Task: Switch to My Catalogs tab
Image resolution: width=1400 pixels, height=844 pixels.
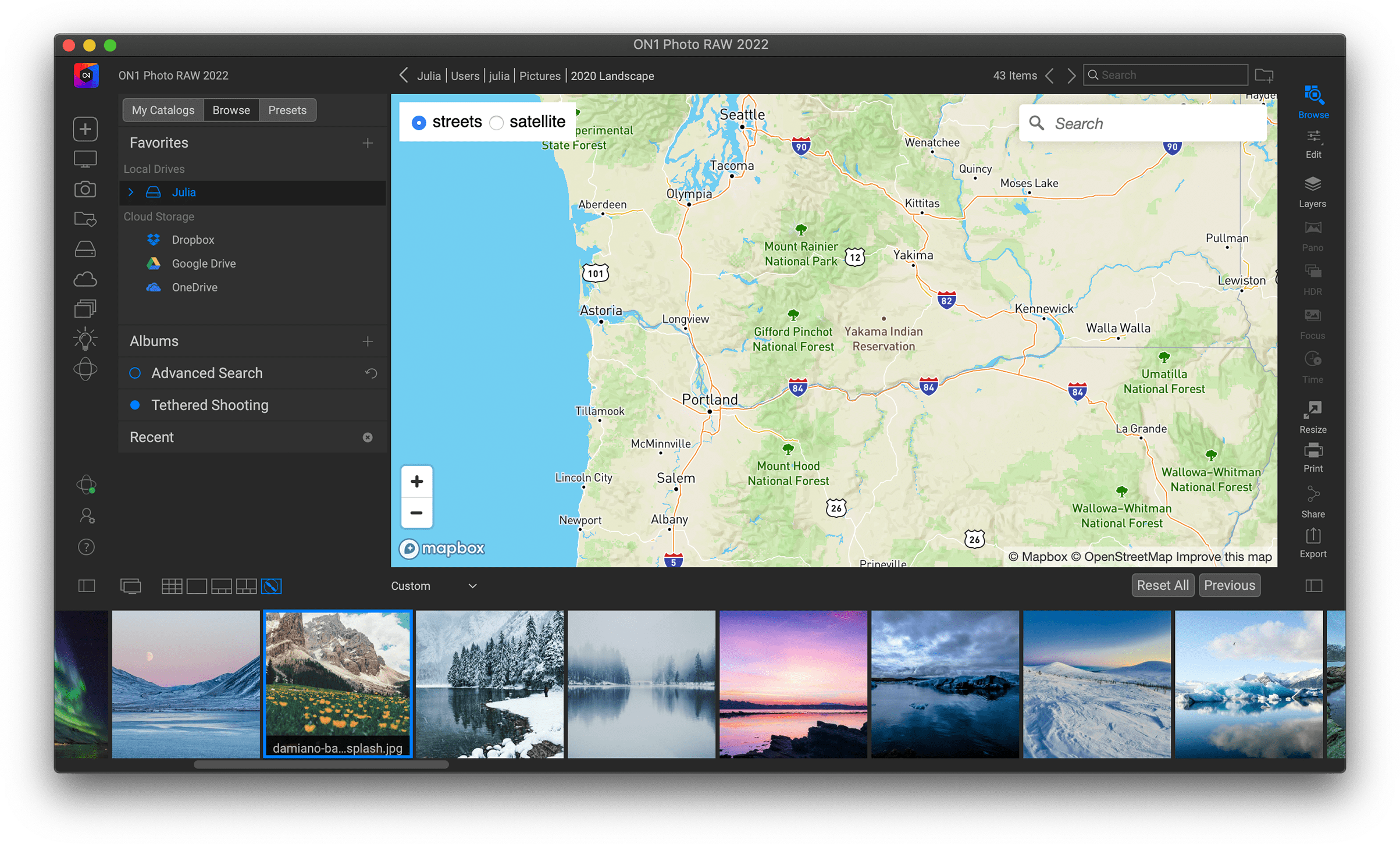Action: tap(163, 110)
